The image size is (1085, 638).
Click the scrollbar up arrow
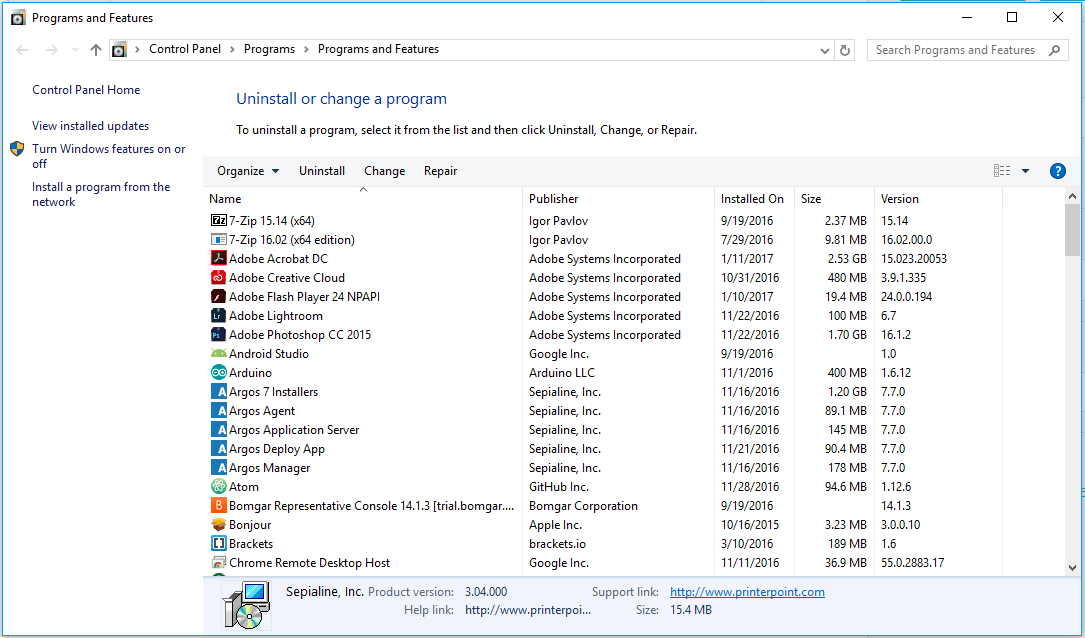pos(1072,197)
